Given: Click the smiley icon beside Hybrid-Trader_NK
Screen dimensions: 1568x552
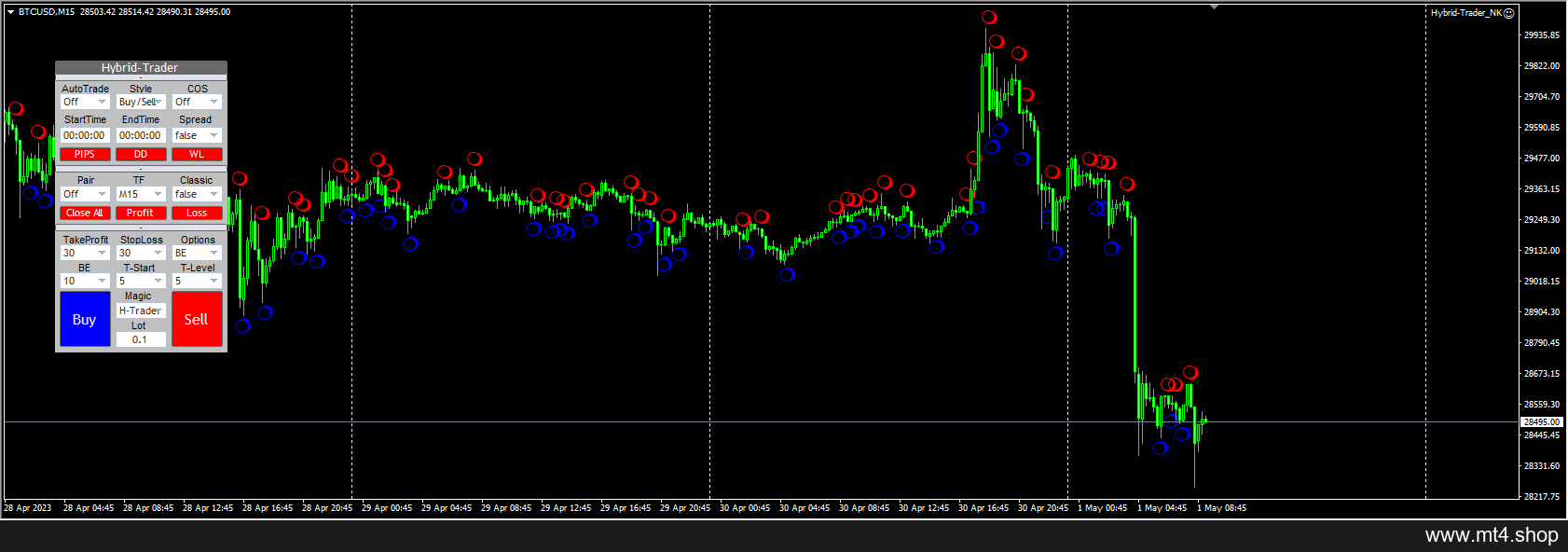Looking at the screenshot, I should pyautogui.click(x=1509, y=13).
